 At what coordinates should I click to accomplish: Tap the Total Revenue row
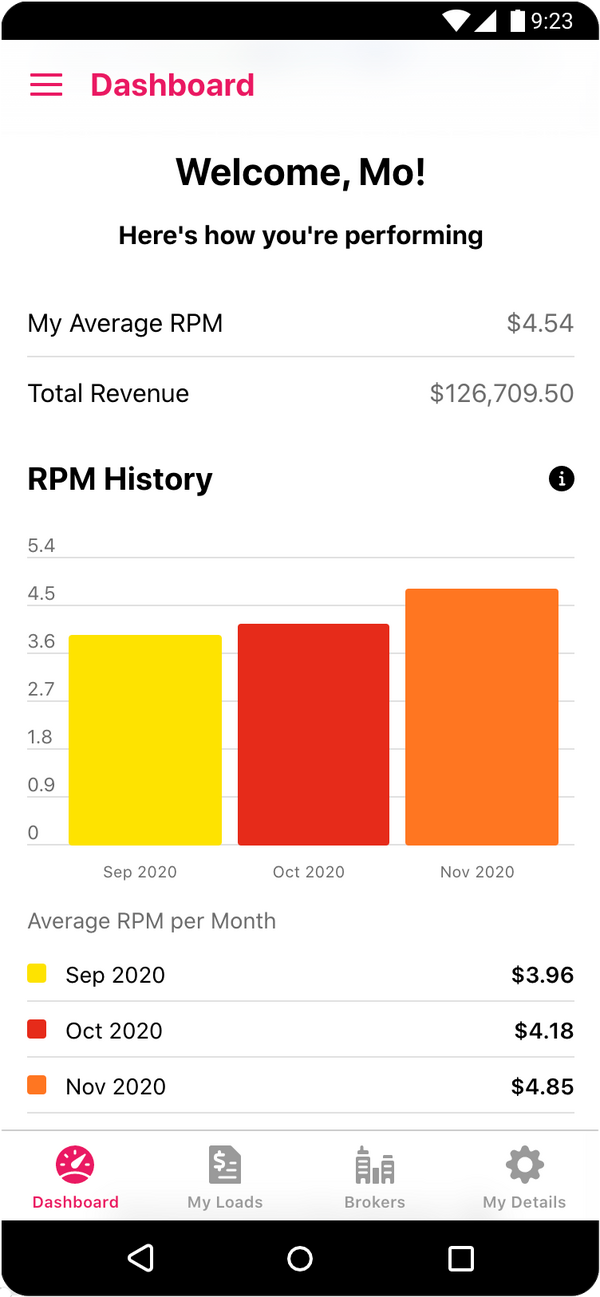[x=300, y=393]
